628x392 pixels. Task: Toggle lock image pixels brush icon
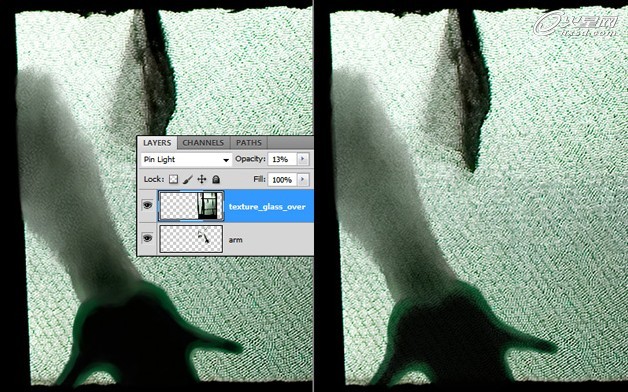point(187,179)
